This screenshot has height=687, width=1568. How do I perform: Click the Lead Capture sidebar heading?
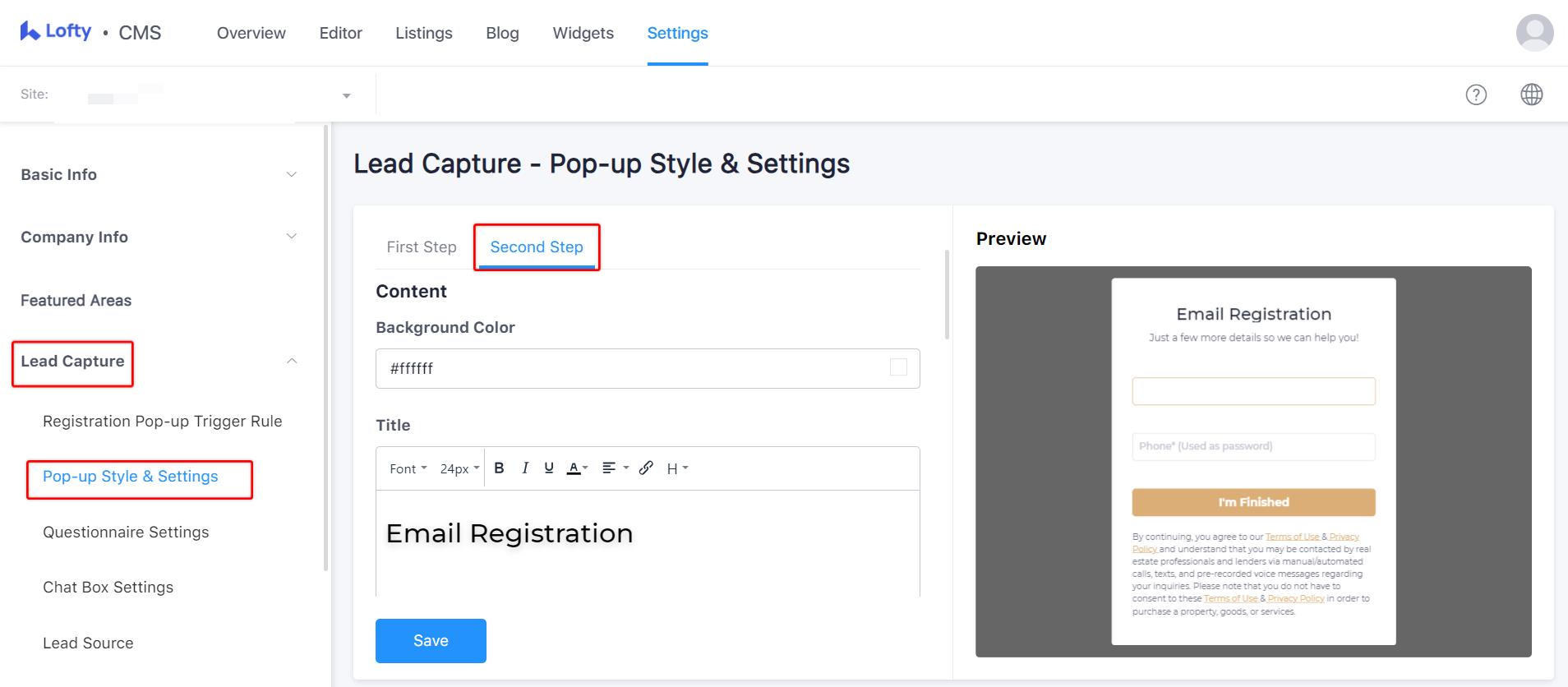pyautogui.click(x=72, y=362)
